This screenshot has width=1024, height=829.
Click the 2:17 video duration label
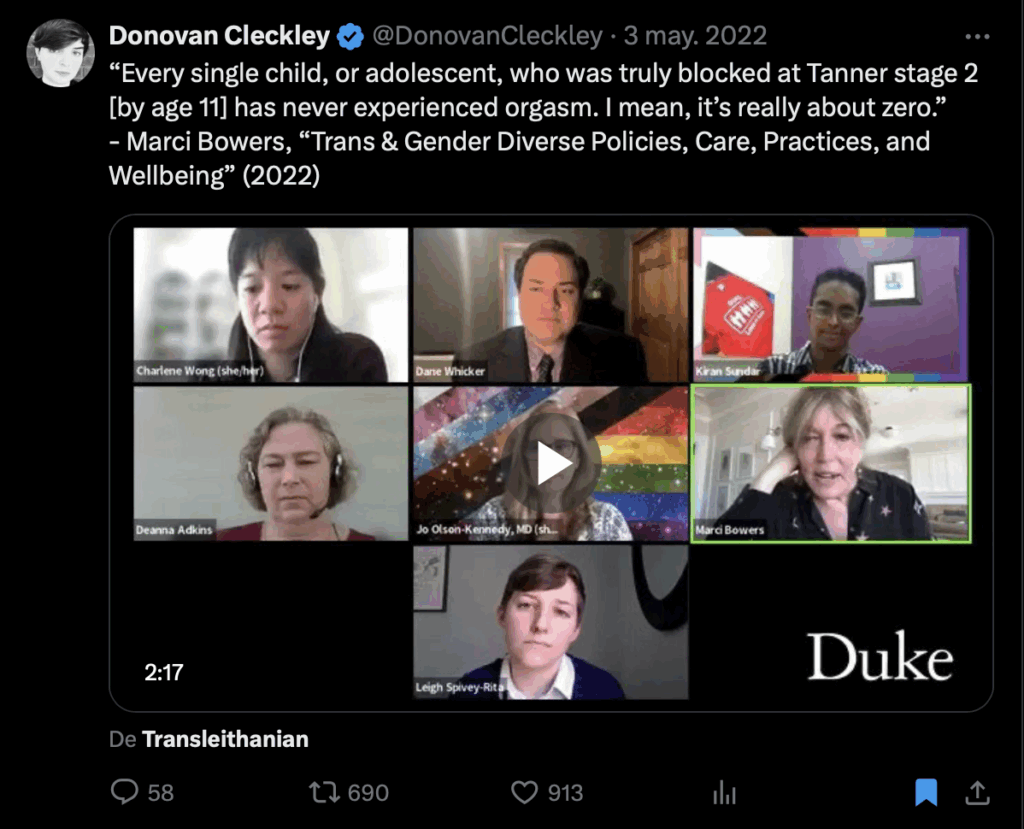164,672
